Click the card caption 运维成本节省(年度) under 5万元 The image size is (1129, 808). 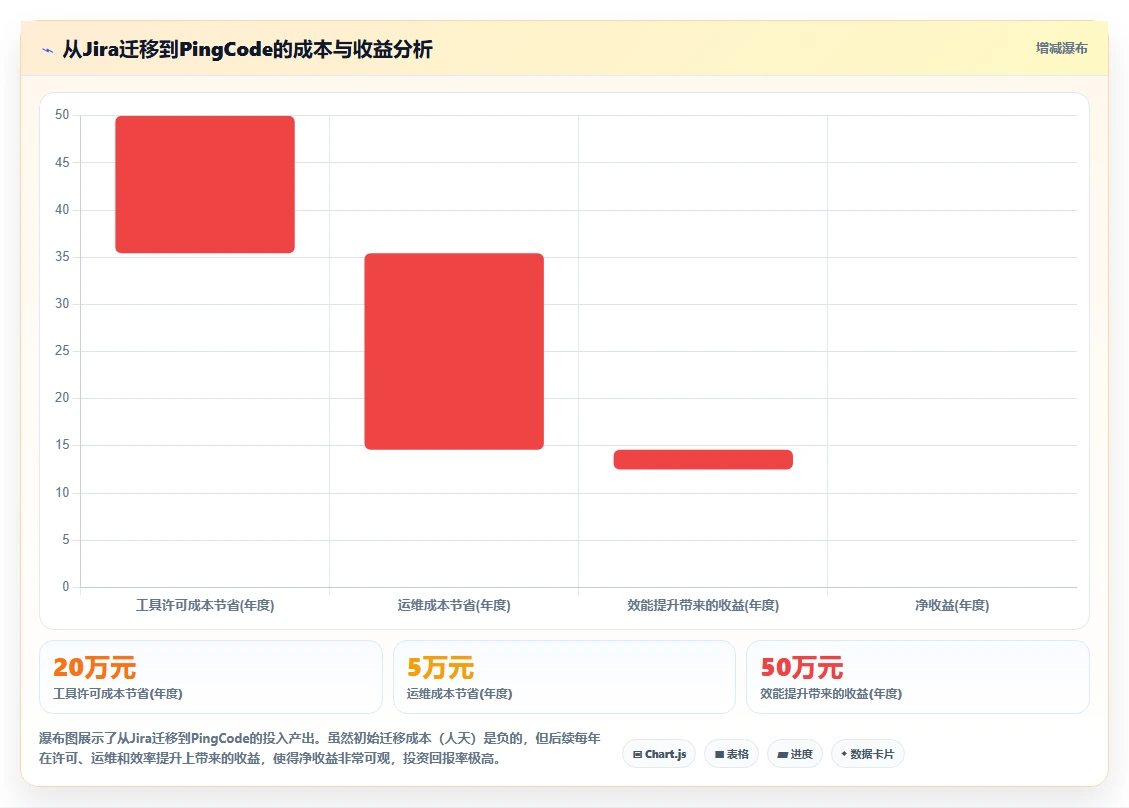pyautogui.click(x=459, y=693)
